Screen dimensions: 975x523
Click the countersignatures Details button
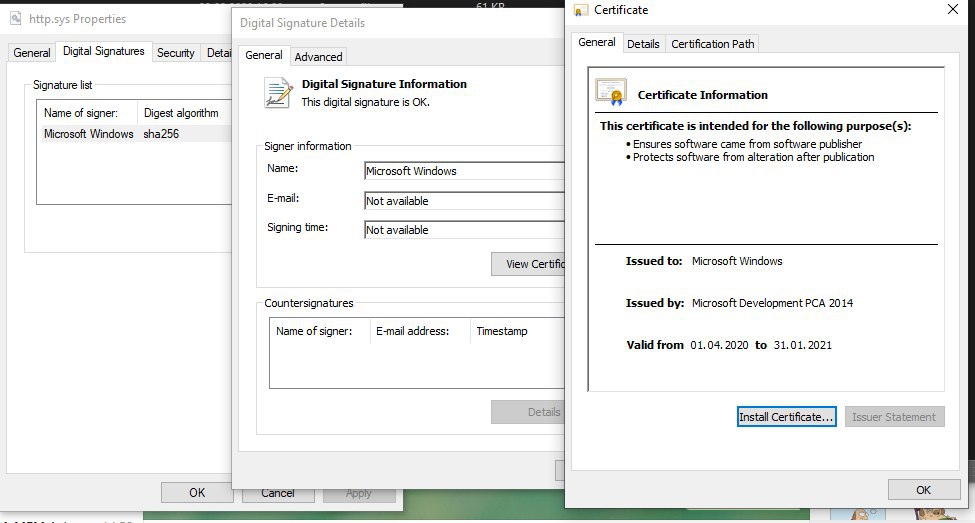(529, 412)
